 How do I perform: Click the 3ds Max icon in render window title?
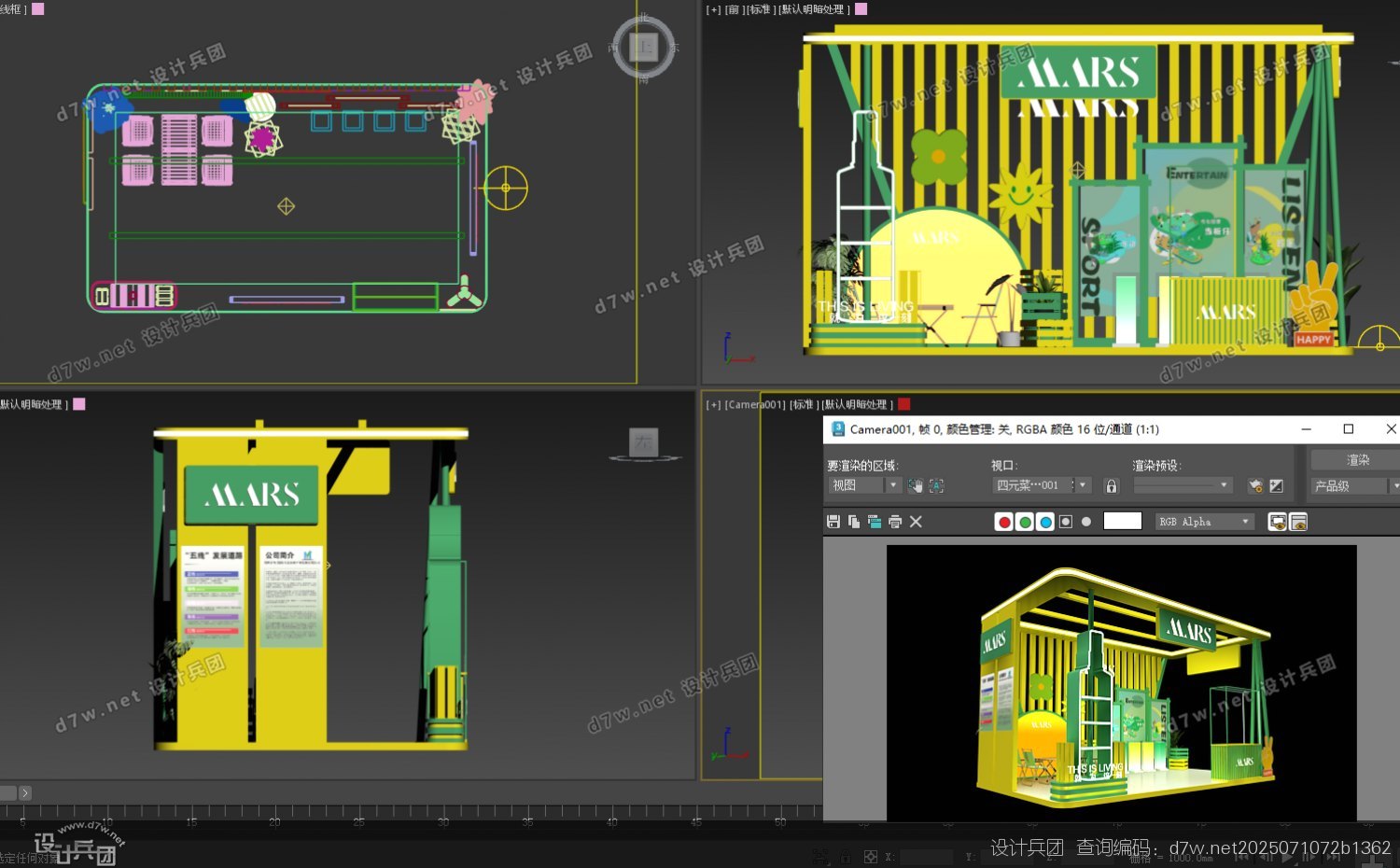[837, 429]
